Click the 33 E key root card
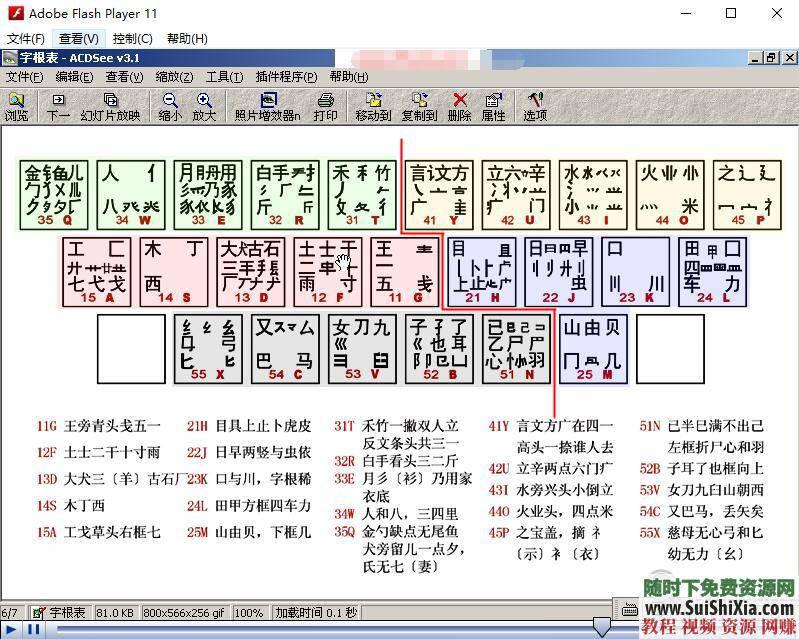Image resolution: width=799 pixels, height=639 pixels. (x=208, y=195)
